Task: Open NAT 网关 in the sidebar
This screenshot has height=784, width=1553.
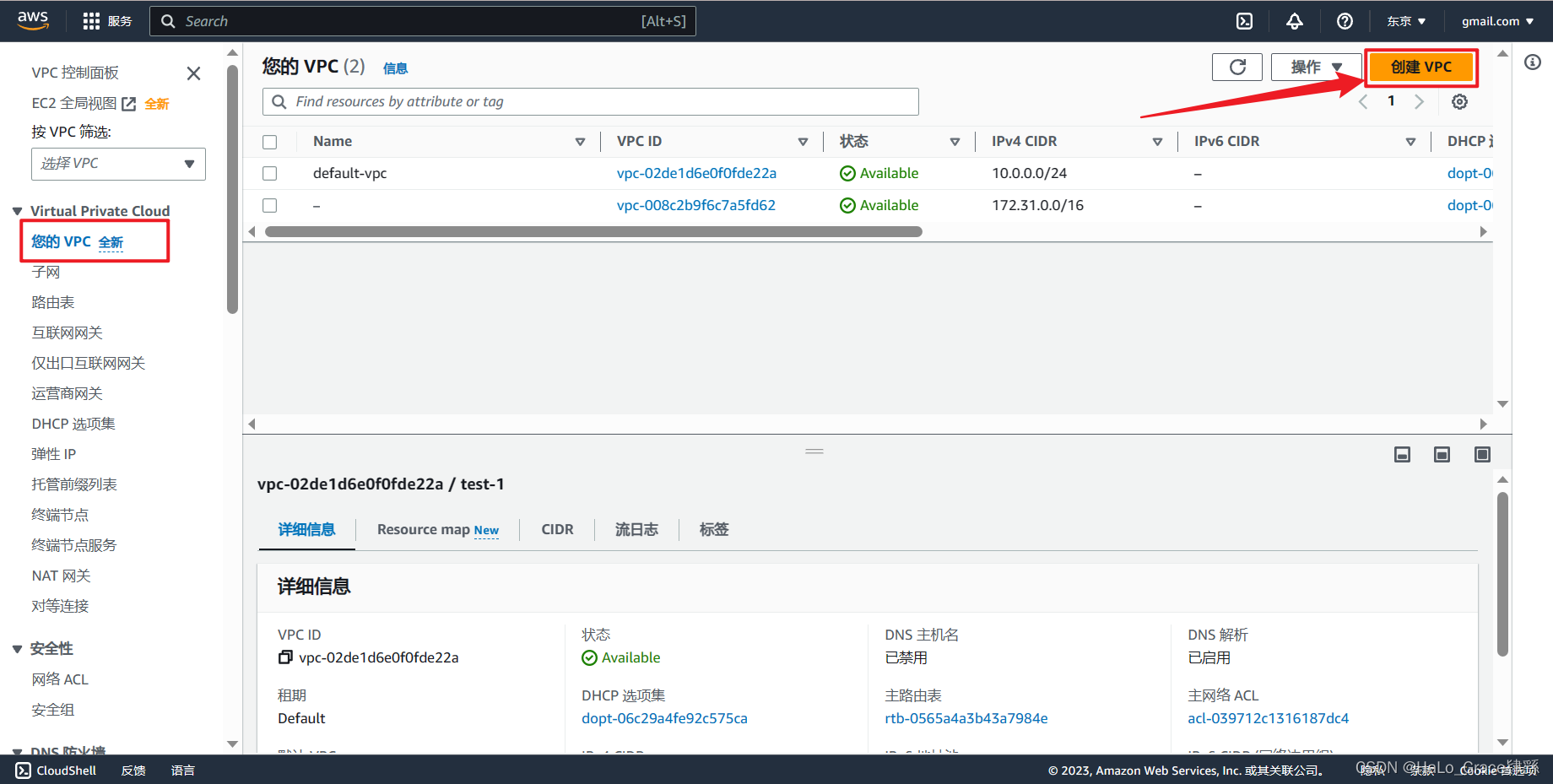Action: tap(61, 576)
